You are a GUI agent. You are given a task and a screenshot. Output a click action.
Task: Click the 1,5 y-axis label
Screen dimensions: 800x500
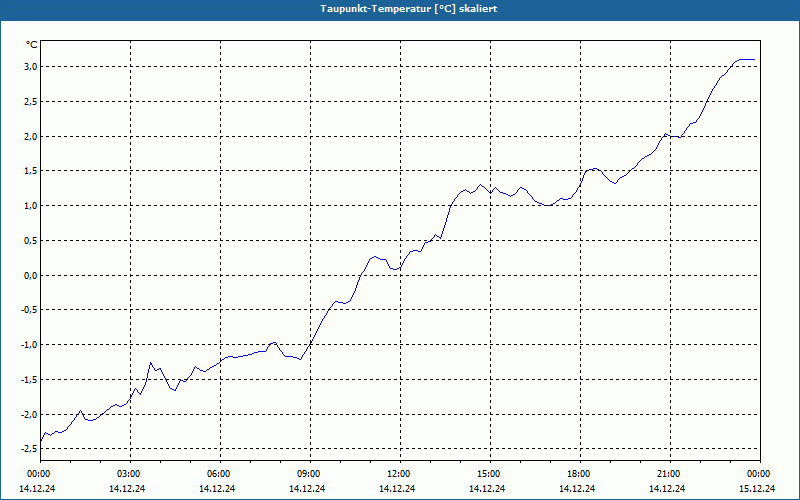[x=31, y=171]
